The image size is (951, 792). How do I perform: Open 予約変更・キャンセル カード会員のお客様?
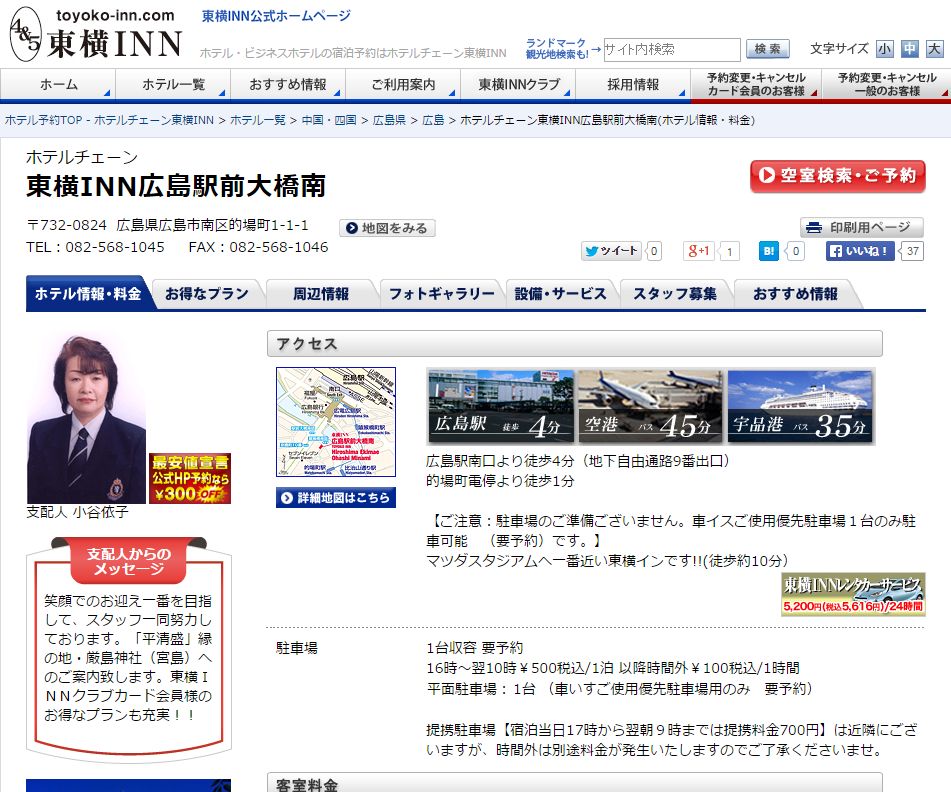point(756,84)
